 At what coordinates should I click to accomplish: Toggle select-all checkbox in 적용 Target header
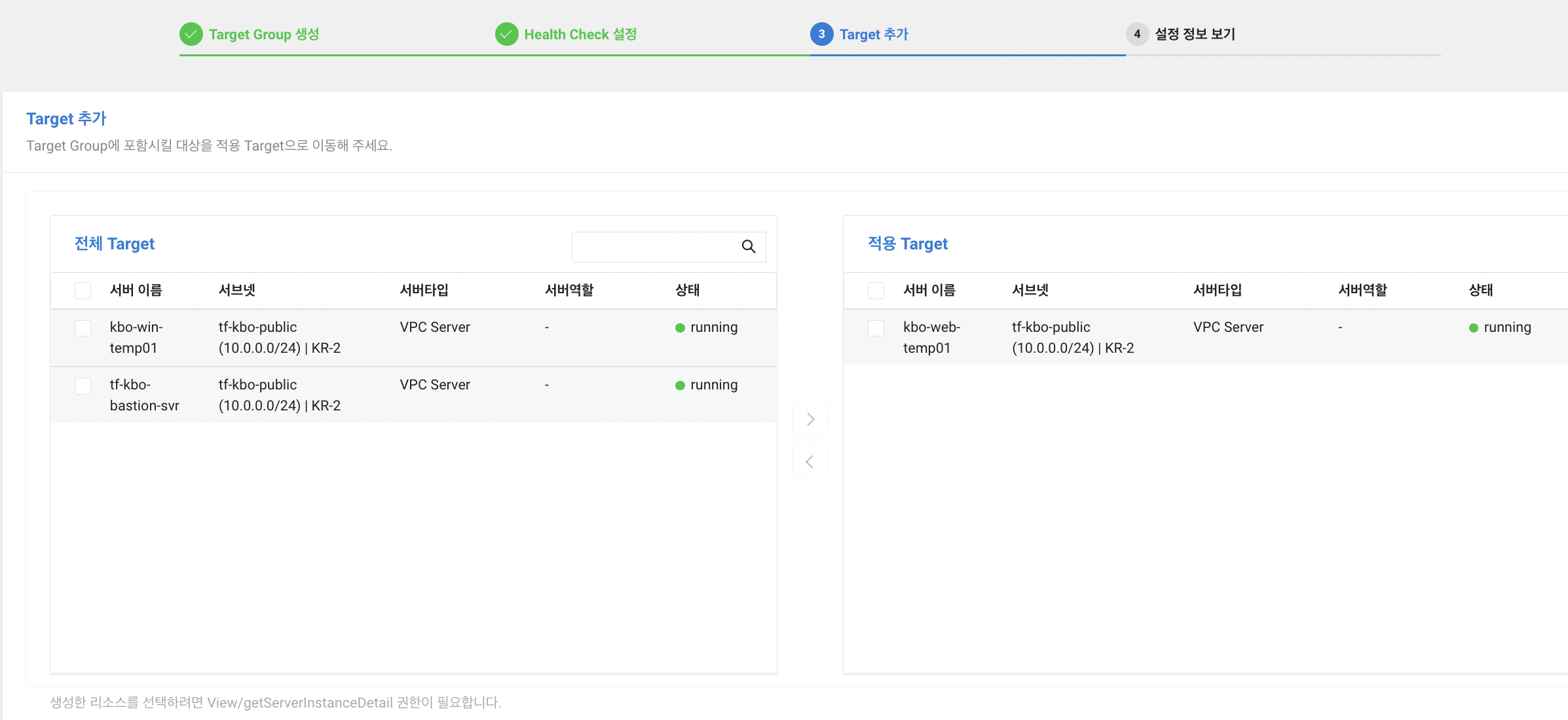876,291
